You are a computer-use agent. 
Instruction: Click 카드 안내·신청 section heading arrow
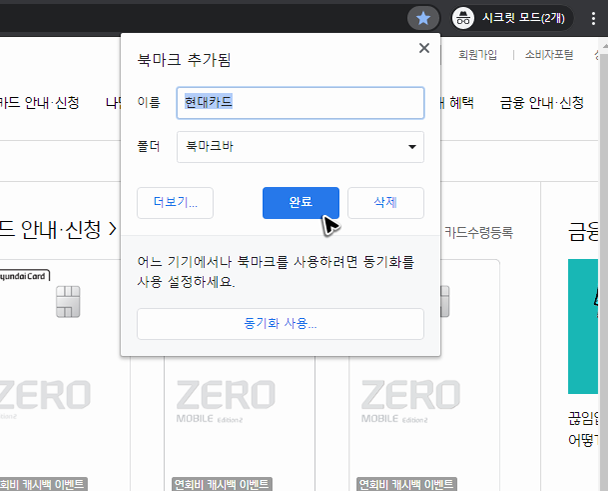112,229
